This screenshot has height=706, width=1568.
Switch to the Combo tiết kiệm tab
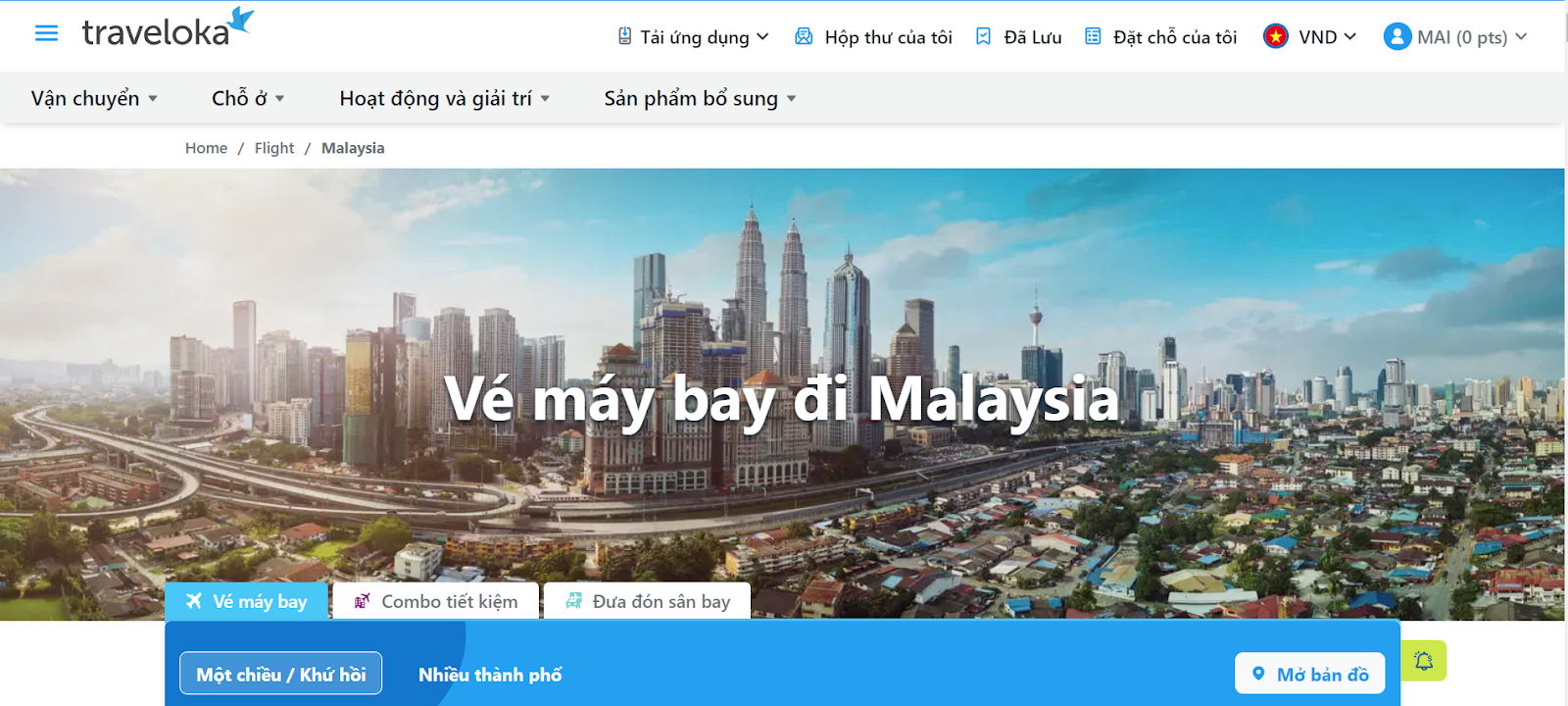point(436,601)
